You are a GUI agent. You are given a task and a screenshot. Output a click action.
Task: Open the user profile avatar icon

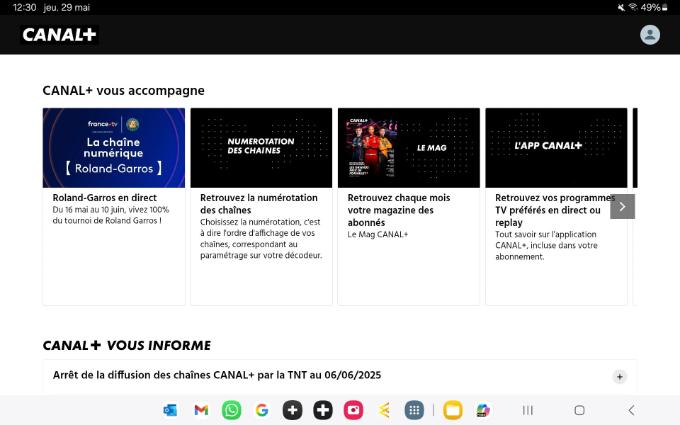pos(650,35)
